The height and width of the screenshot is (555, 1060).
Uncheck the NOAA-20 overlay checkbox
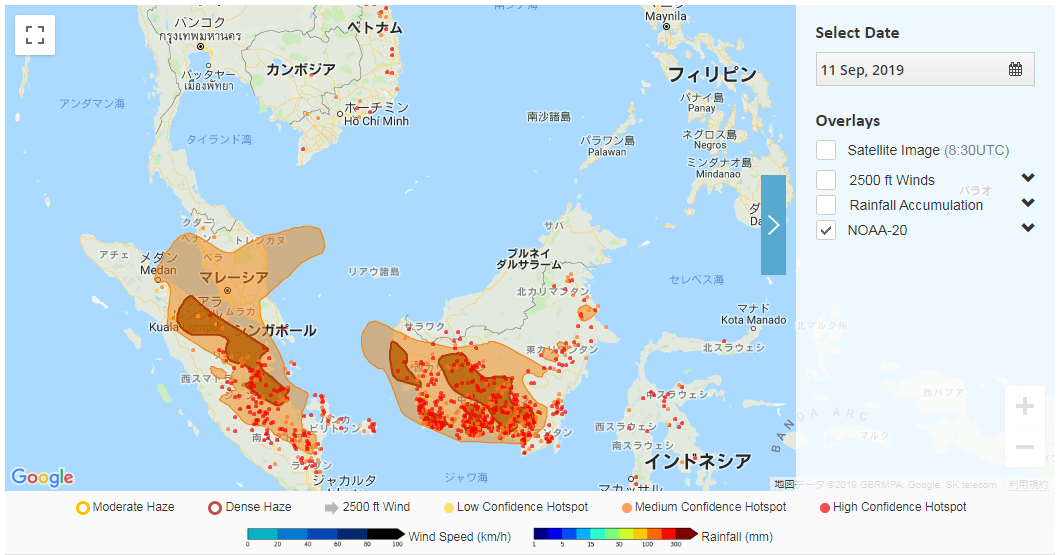click(x=825, y=230)
